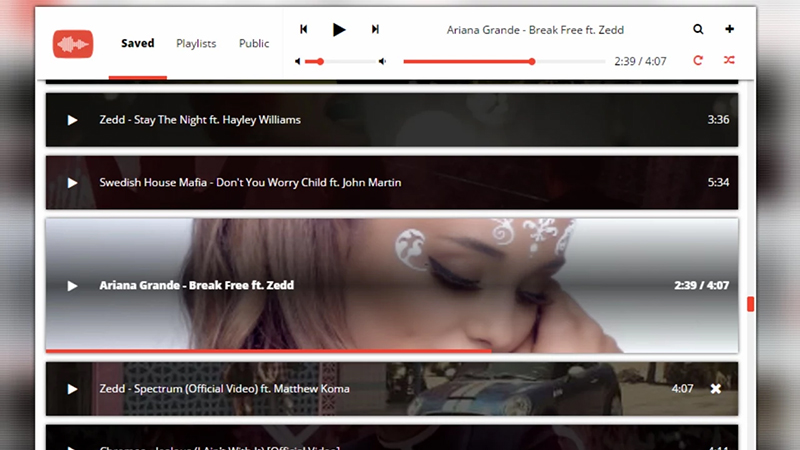Toggle shuffle mode
The width and height of the screenshot is (800, 450).
tap(729, 60)
